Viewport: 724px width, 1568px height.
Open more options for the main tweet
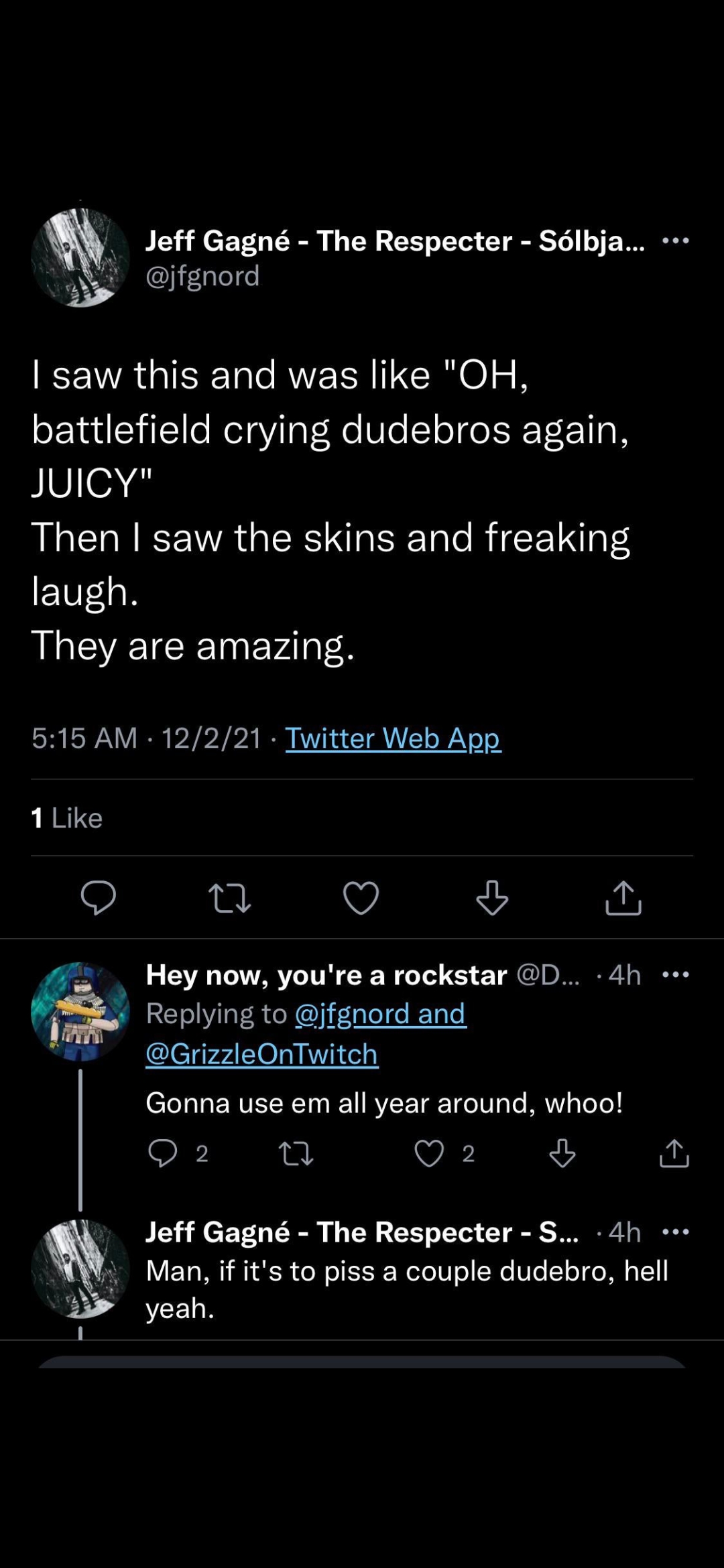tap(675, 241)
